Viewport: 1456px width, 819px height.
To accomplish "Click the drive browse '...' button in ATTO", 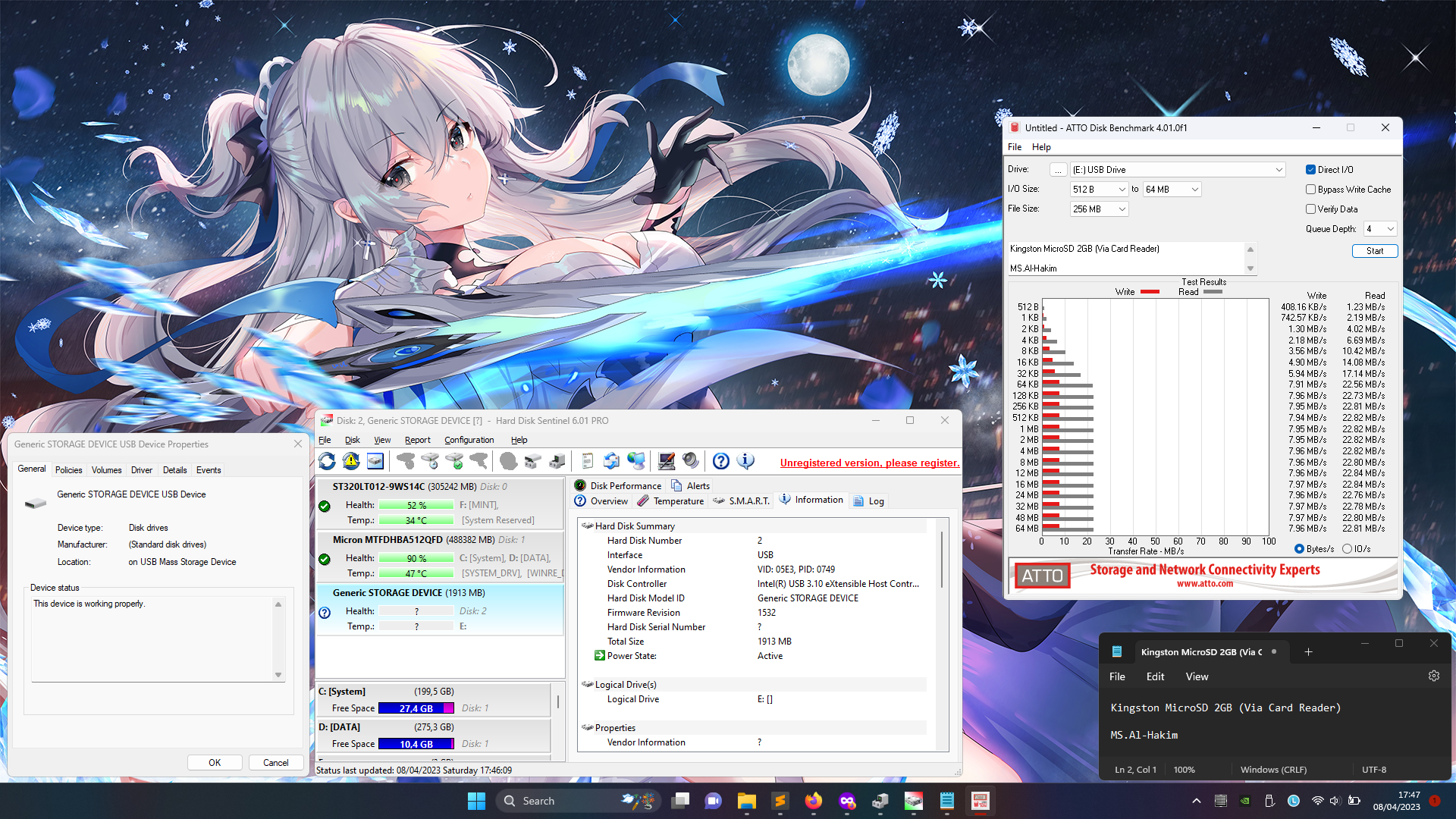I will 1058,170.
